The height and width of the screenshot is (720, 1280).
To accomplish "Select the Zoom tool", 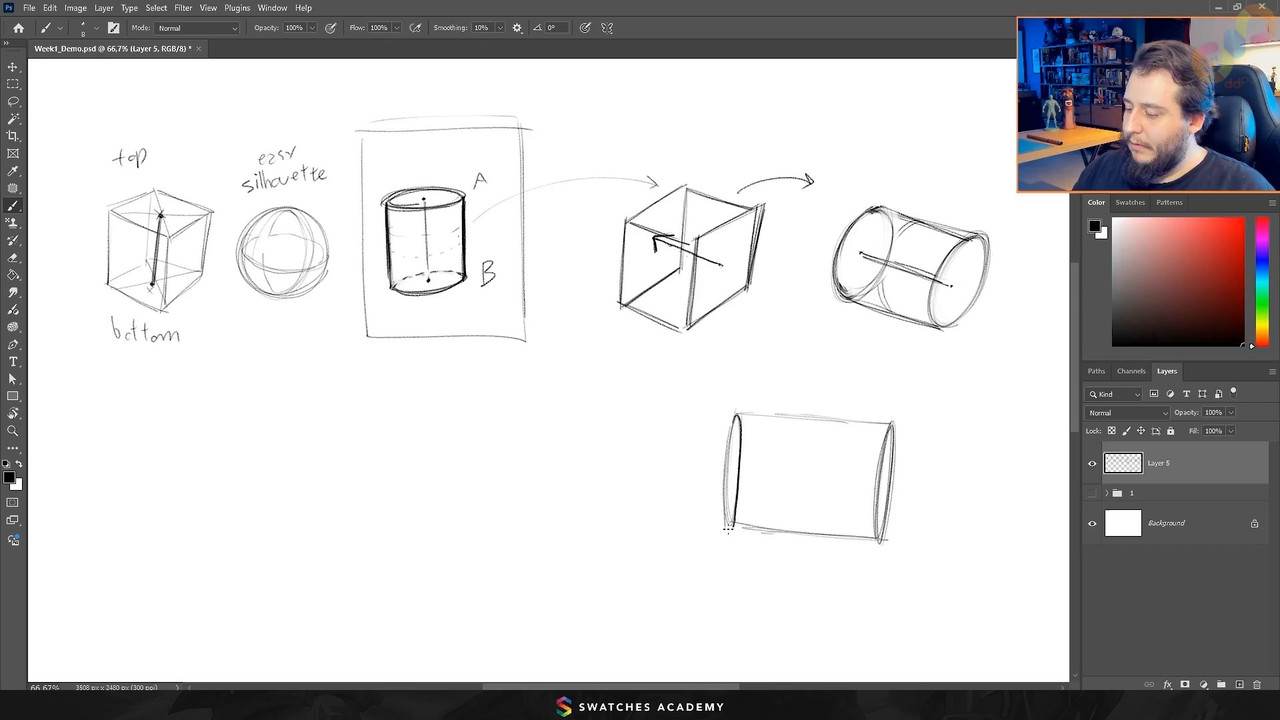I will [x=13, y=431].
